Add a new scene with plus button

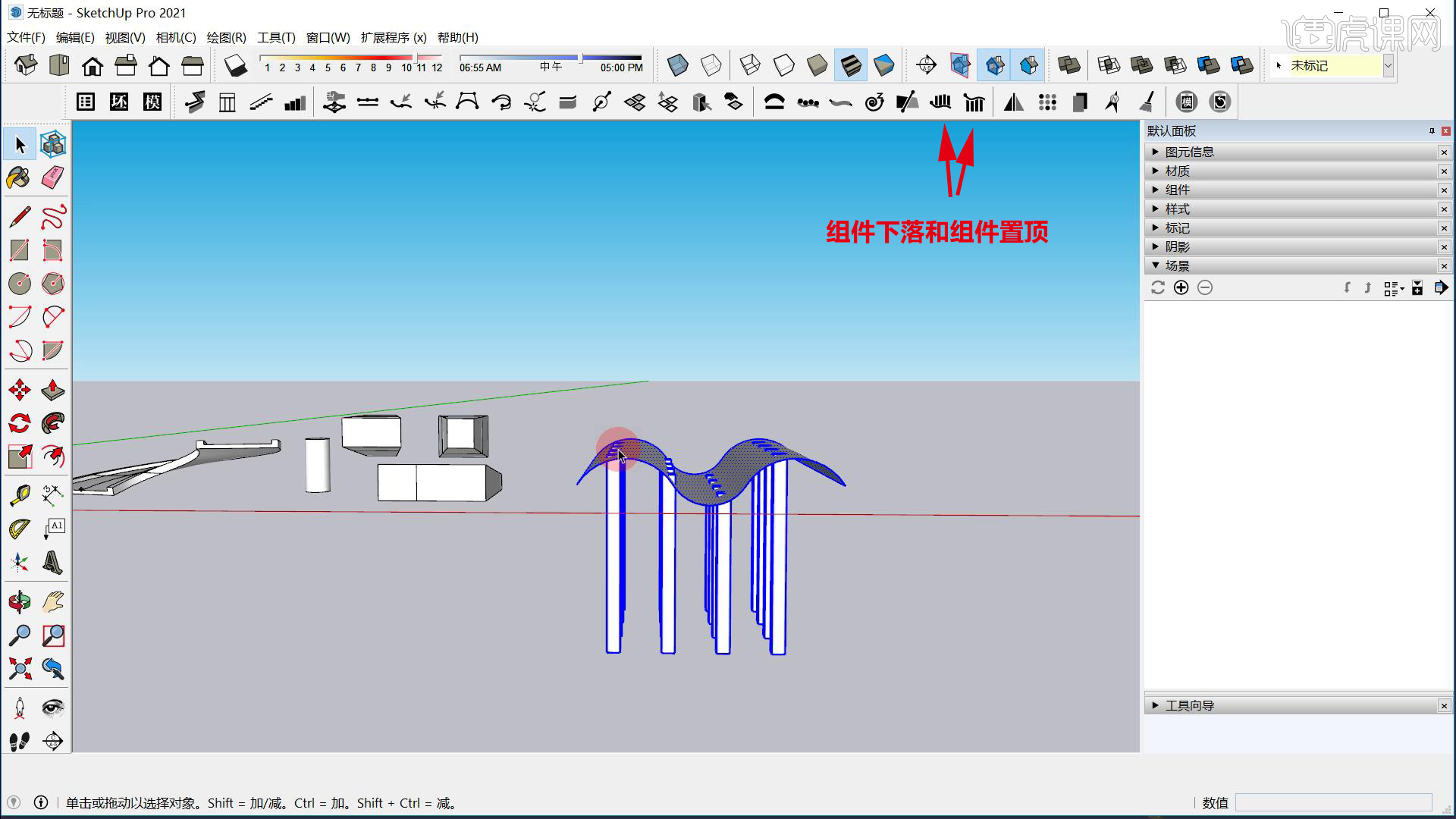coord(1181,287)
